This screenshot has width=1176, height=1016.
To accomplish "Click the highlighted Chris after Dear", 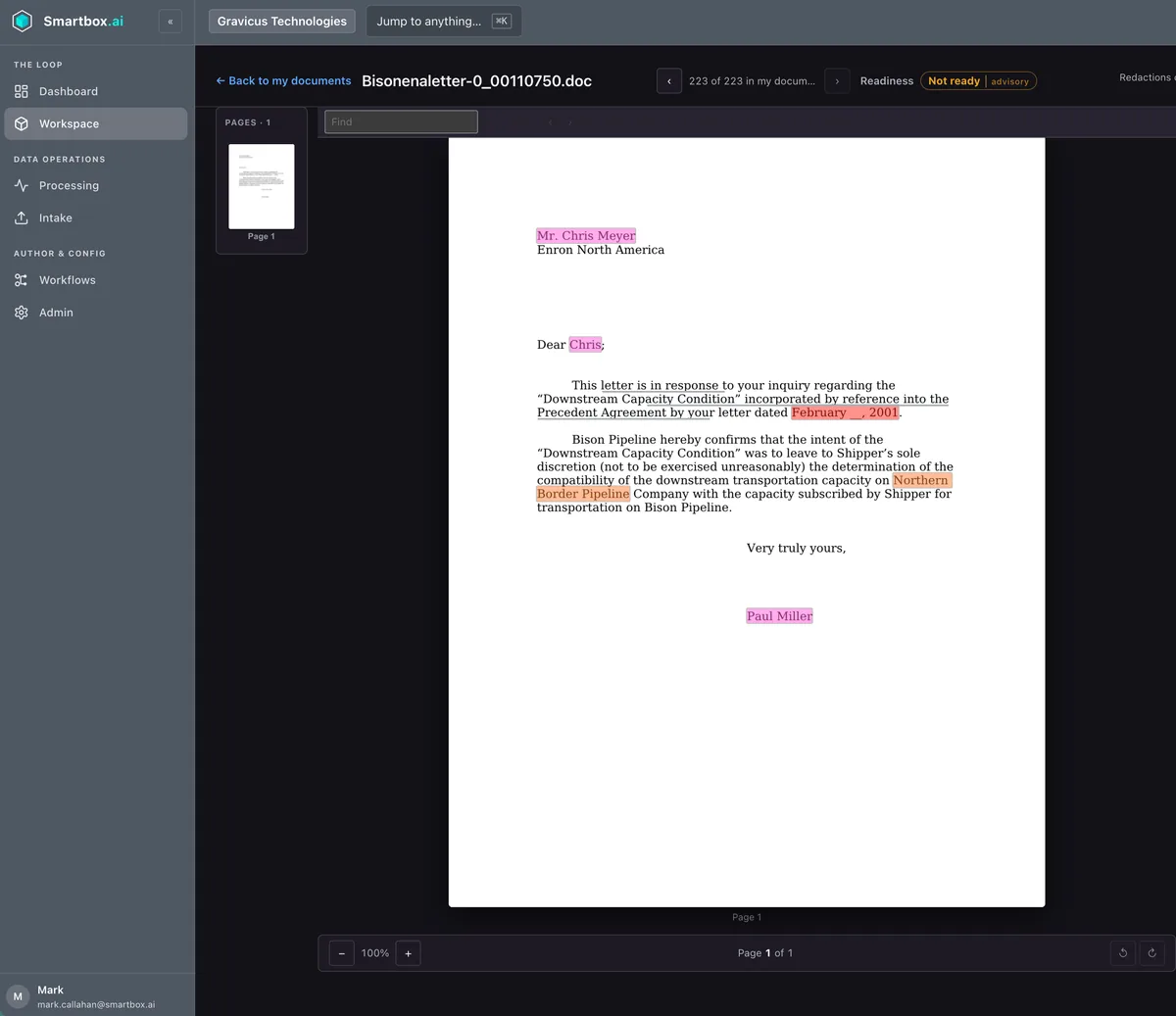I will [585, 345].
